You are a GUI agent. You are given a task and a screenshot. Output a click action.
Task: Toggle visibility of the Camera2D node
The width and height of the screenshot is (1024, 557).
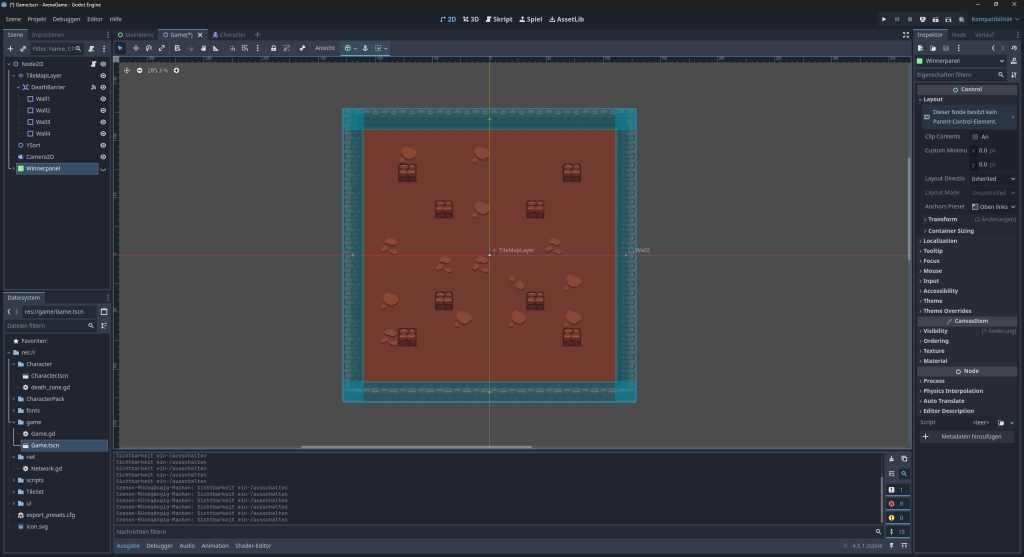(103, 157)
